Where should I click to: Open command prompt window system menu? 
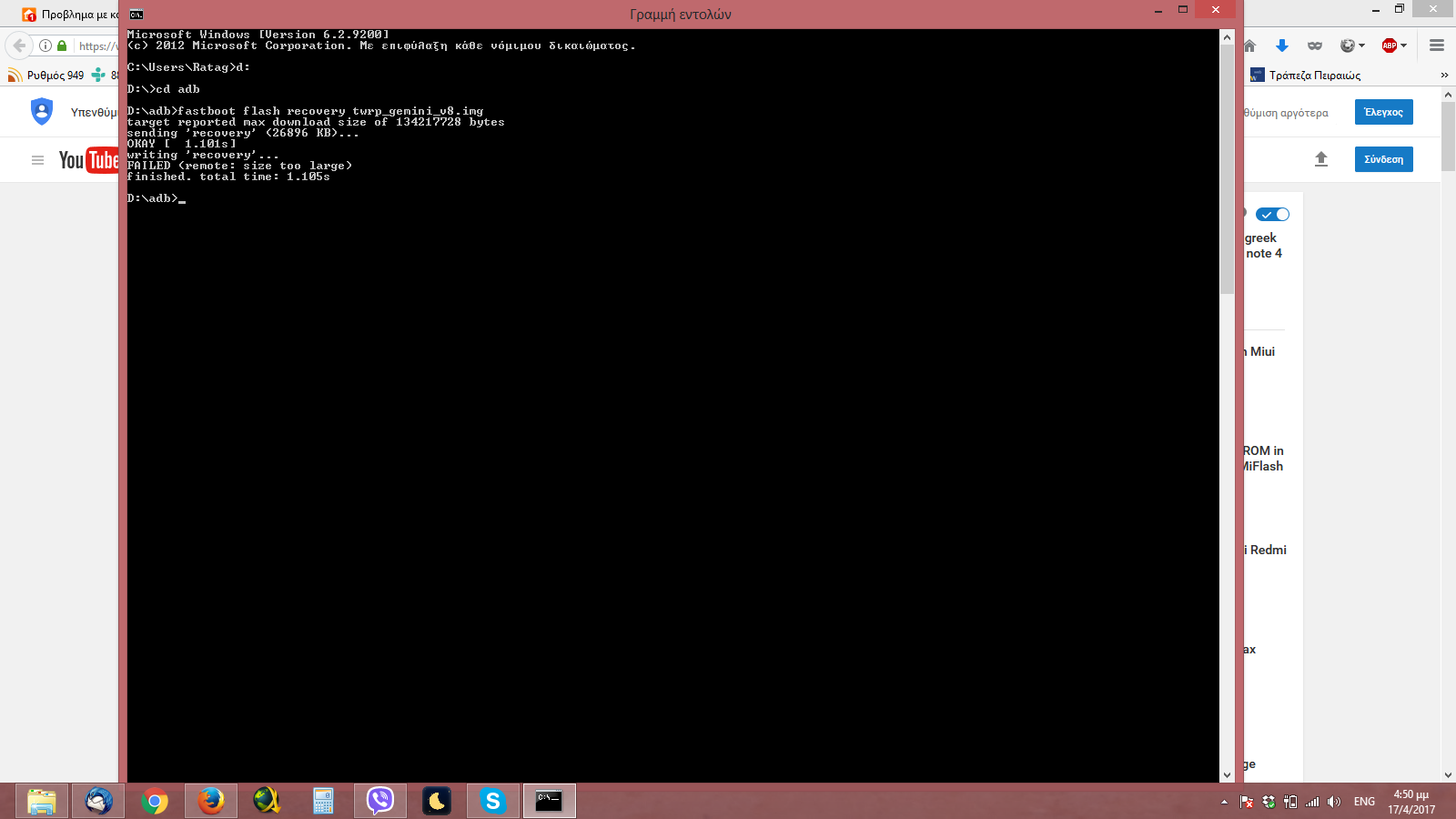click(136, 14)
